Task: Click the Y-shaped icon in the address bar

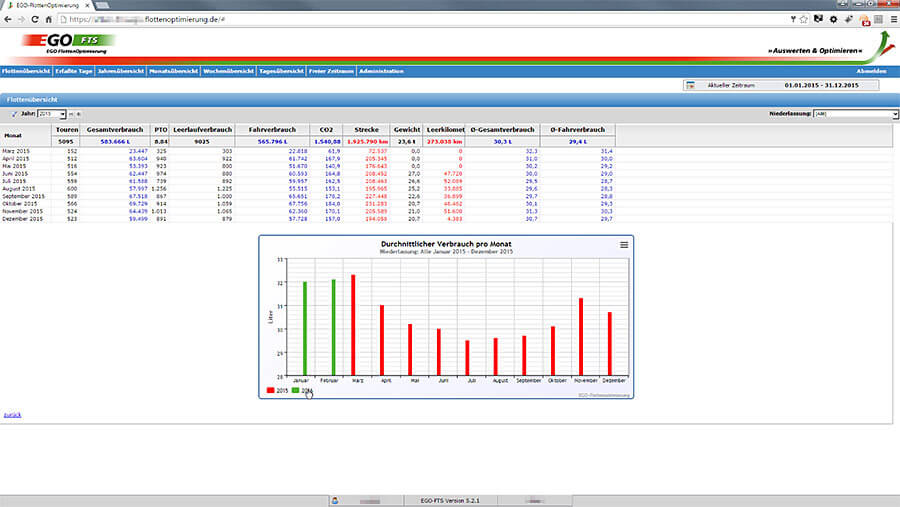Action: click(x=793, y=20)
